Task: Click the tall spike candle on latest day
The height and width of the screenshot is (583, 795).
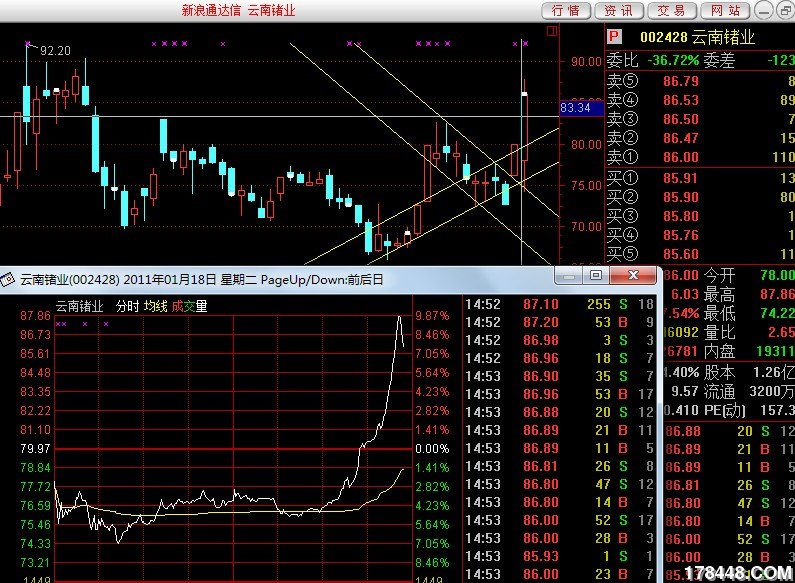Action: point(524,127)
